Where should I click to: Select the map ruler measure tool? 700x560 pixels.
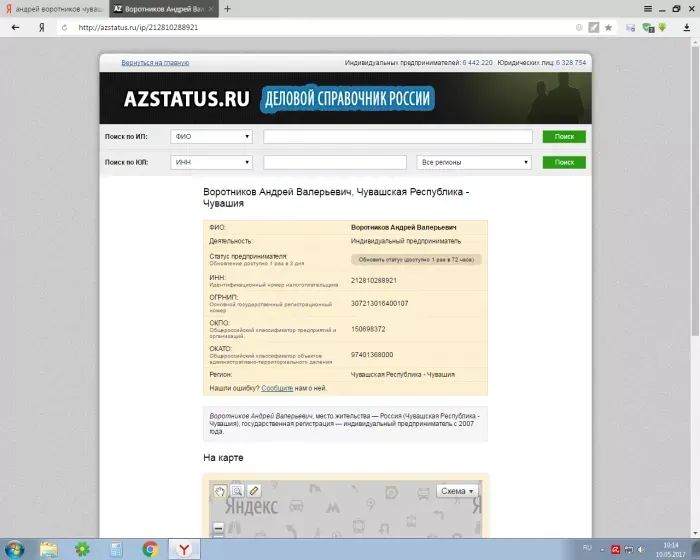254,491
